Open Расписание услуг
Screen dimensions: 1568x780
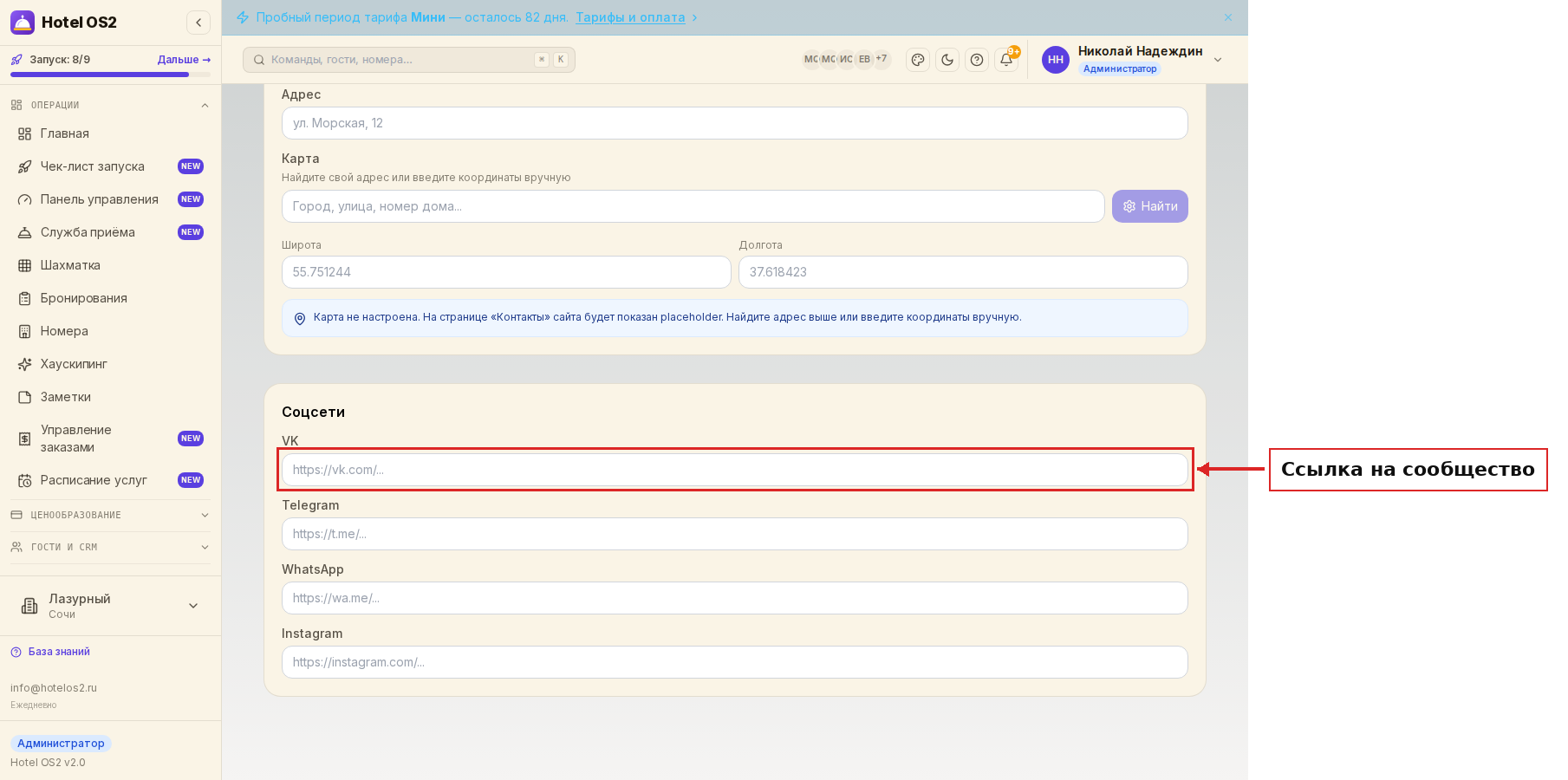[x=110, y=480]
